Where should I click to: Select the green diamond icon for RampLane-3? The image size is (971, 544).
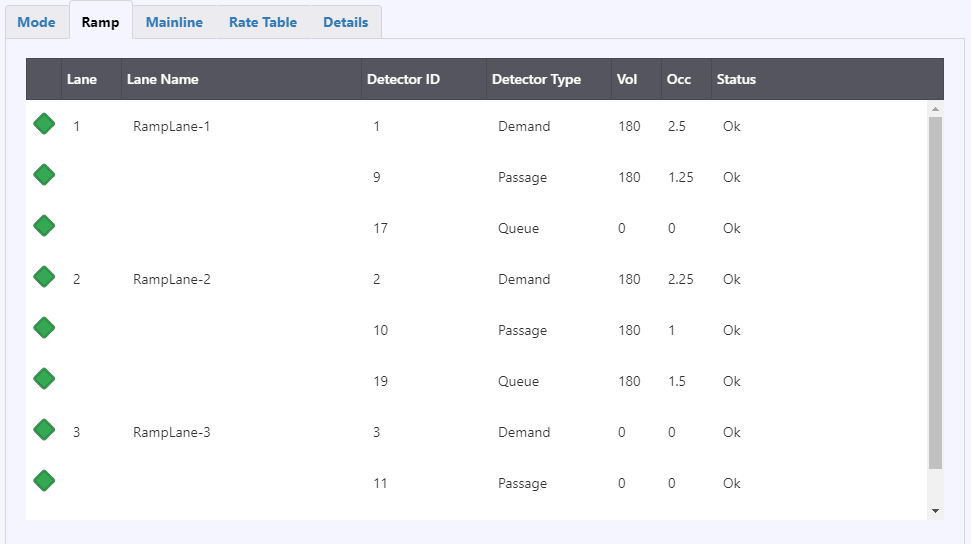44,429
